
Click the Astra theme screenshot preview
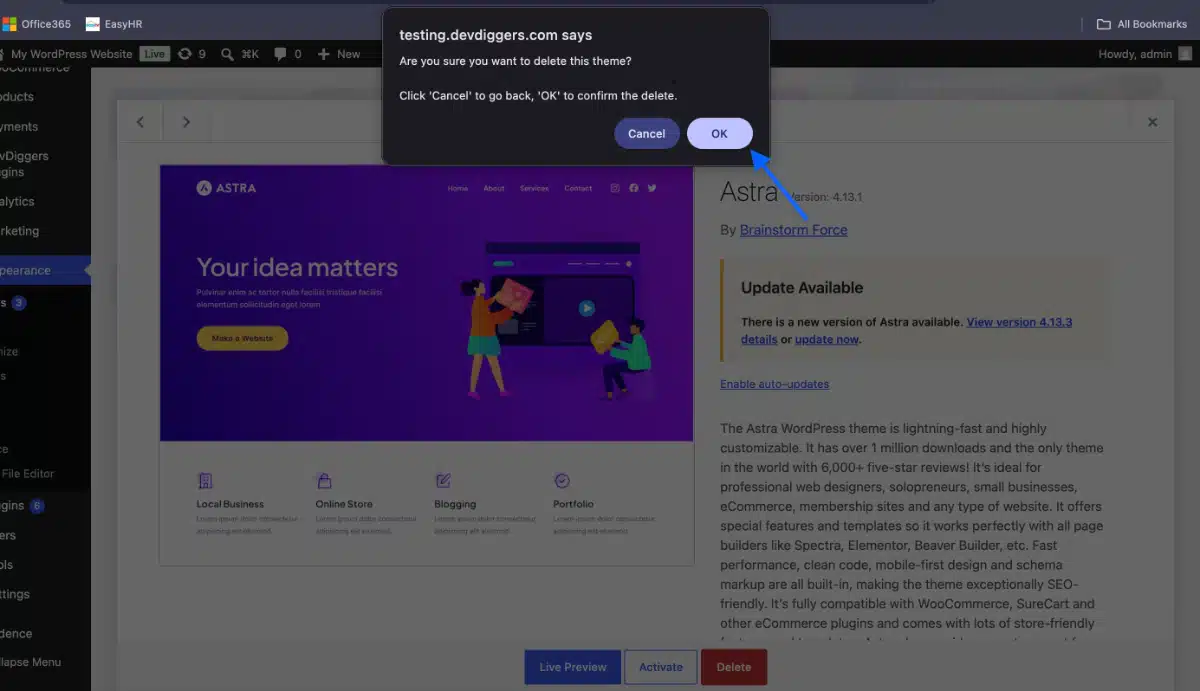426,365
